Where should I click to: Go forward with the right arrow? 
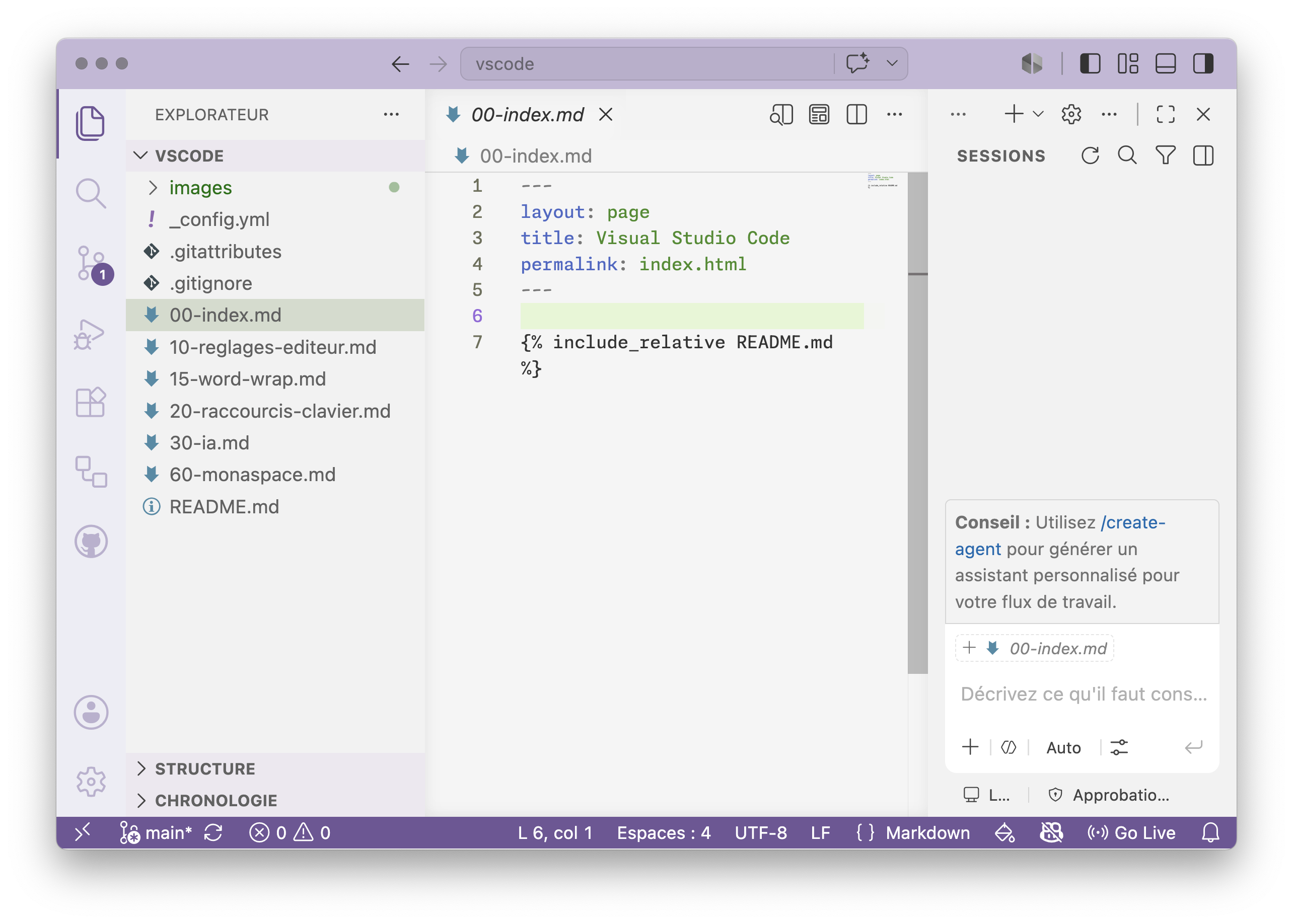(438, 64)
